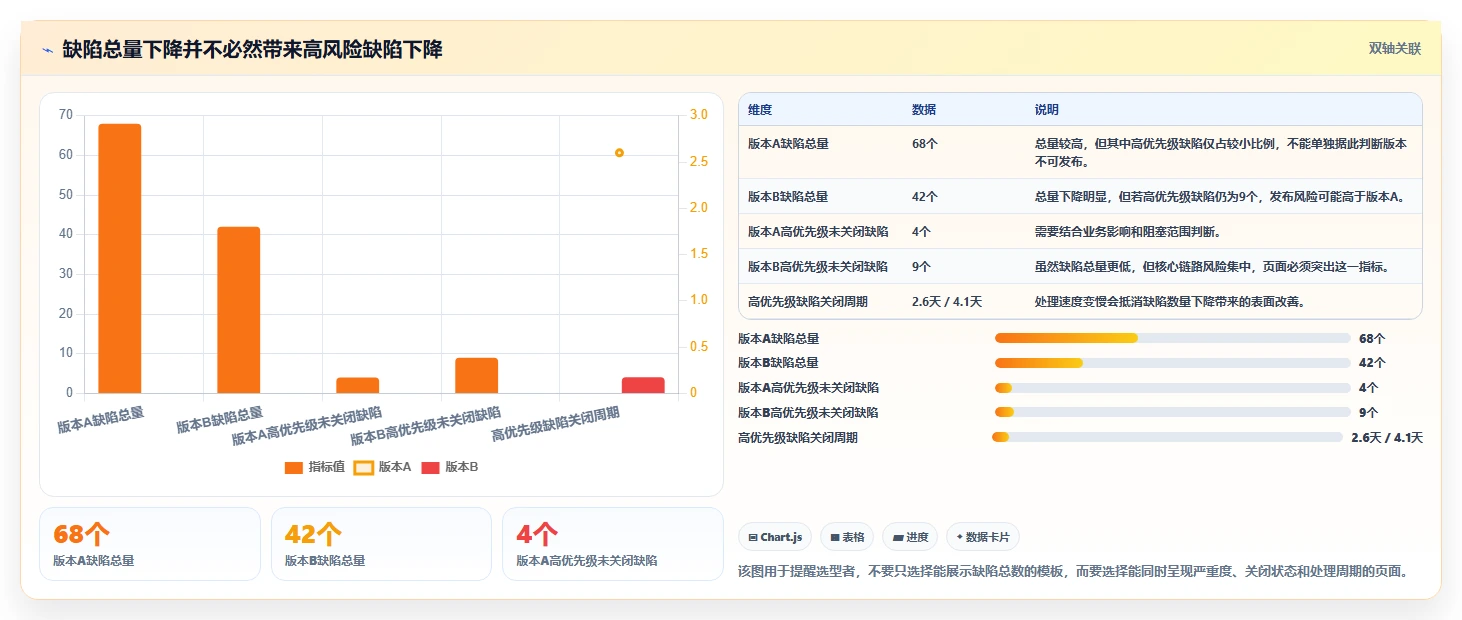The image size is (1462, 620).
Task: Click the 版本A高优先级未关闭缺陷 chart bar
Action: (357, 385)
